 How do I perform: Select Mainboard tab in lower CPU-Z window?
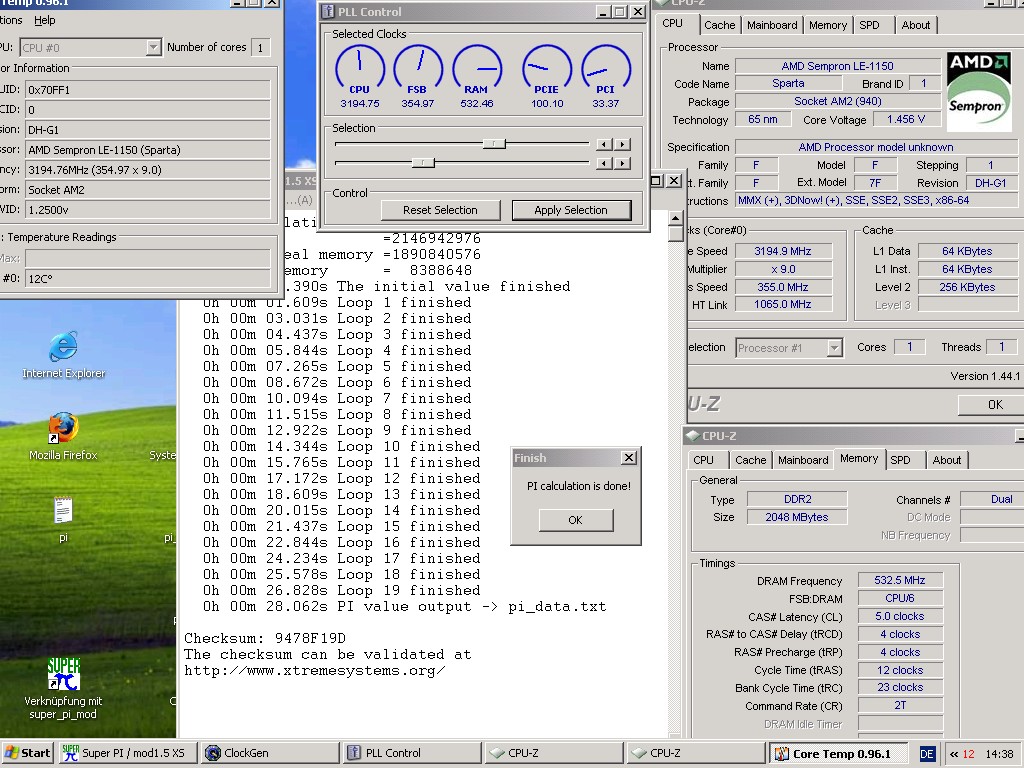(x=803, y=460)
